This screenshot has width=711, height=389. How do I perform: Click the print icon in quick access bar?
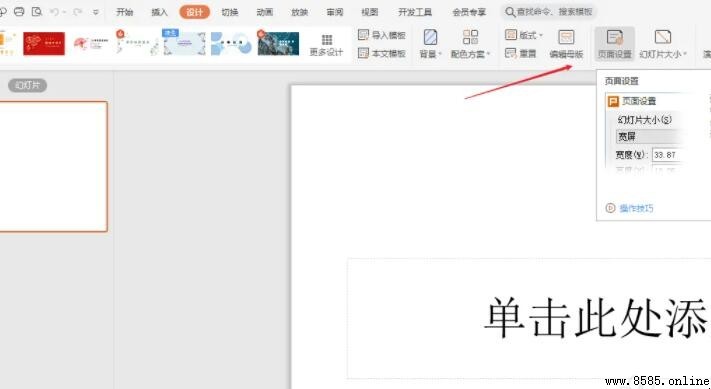coord(19,12)
